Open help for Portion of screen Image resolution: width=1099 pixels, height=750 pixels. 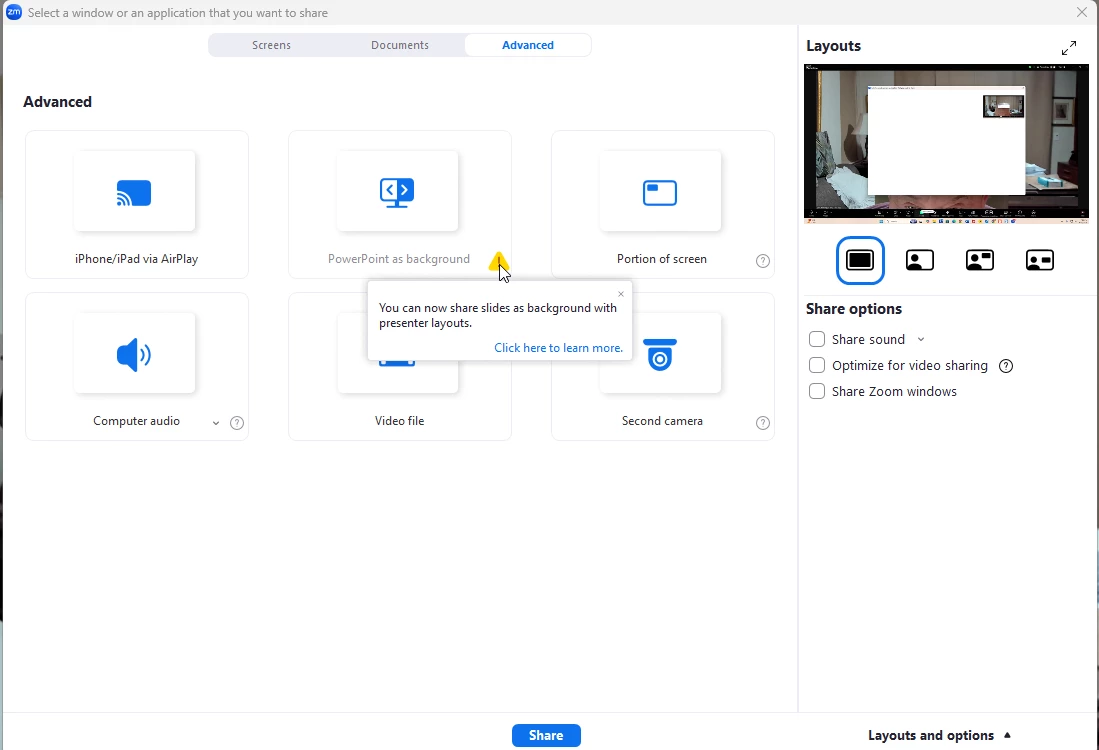pyautogui.click(x=763, y=261)
